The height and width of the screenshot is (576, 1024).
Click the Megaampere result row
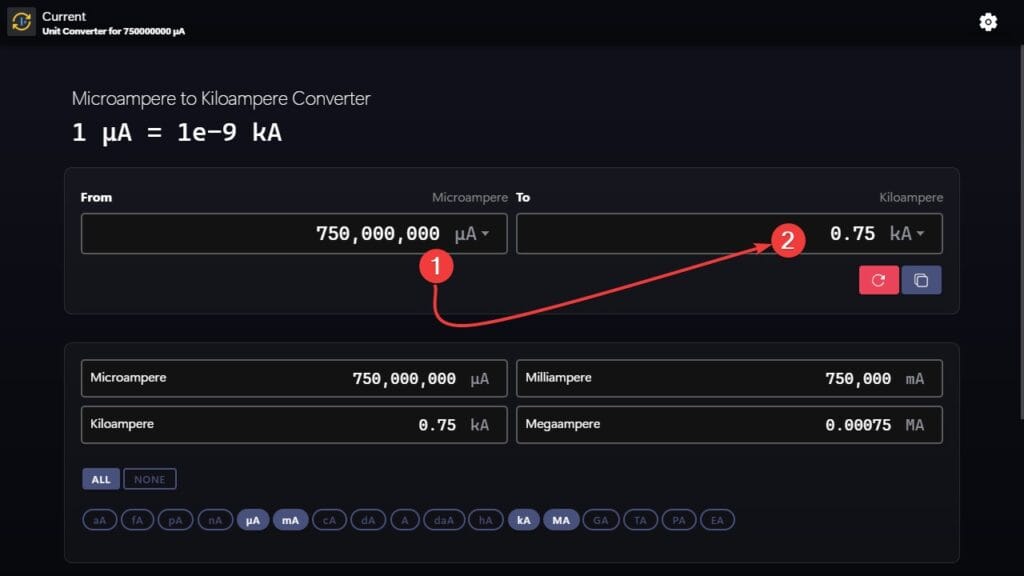click(729, 424)
